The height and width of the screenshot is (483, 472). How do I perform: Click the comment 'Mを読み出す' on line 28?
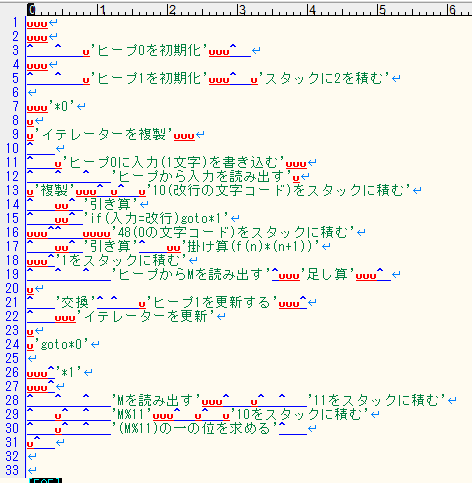156,401
